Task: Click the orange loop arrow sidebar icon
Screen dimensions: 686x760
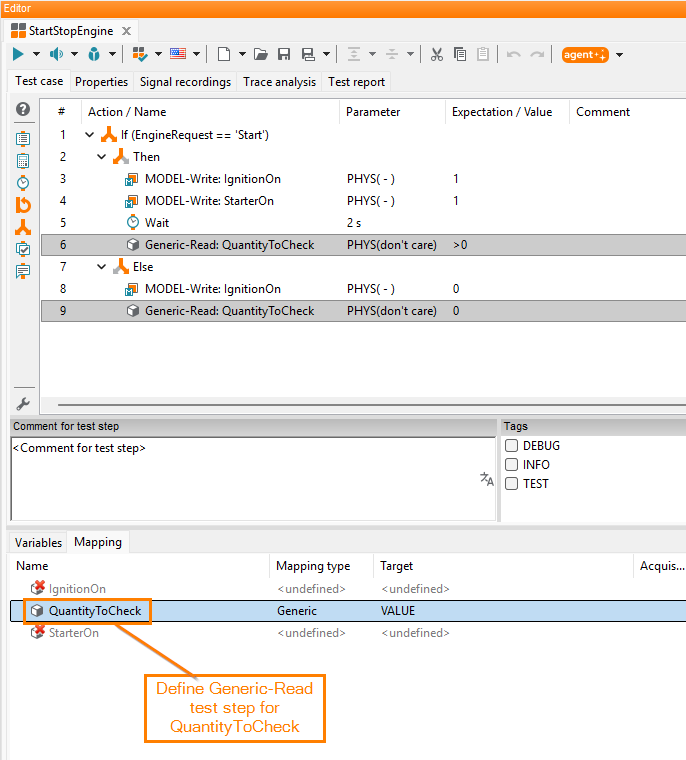Action: [x=23, y=205]
